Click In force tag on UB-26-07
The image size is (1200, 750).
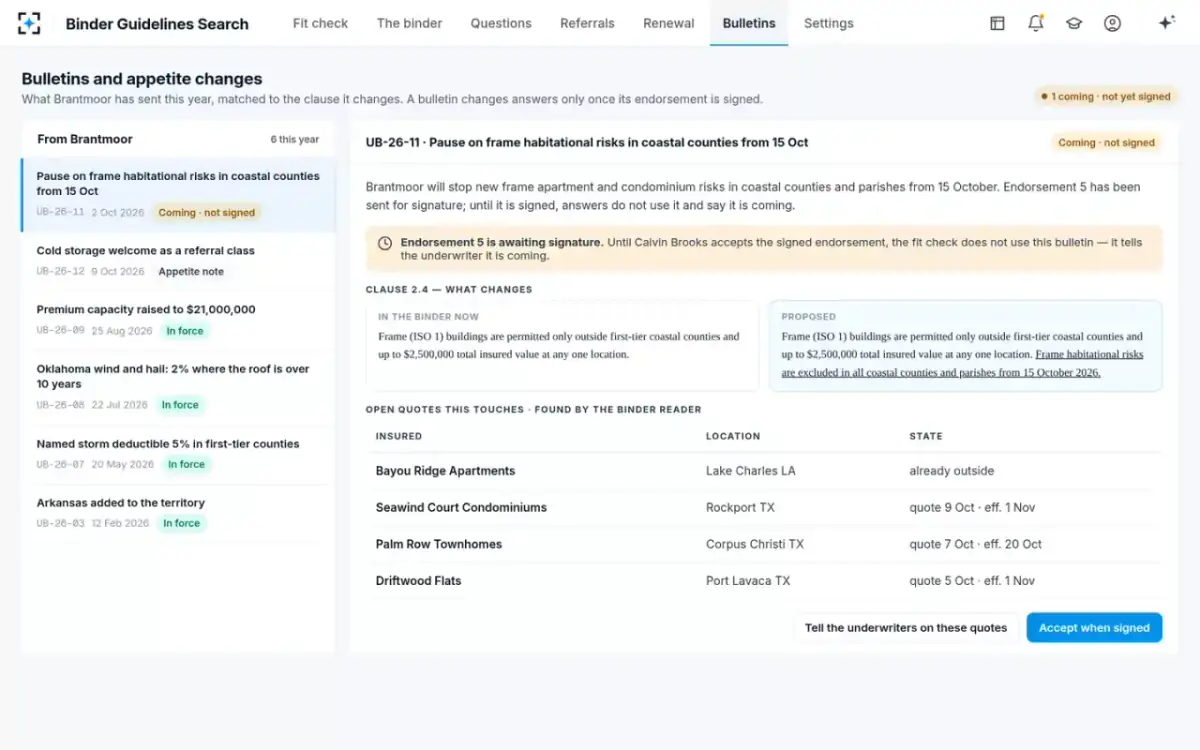(x=186, y=464)
